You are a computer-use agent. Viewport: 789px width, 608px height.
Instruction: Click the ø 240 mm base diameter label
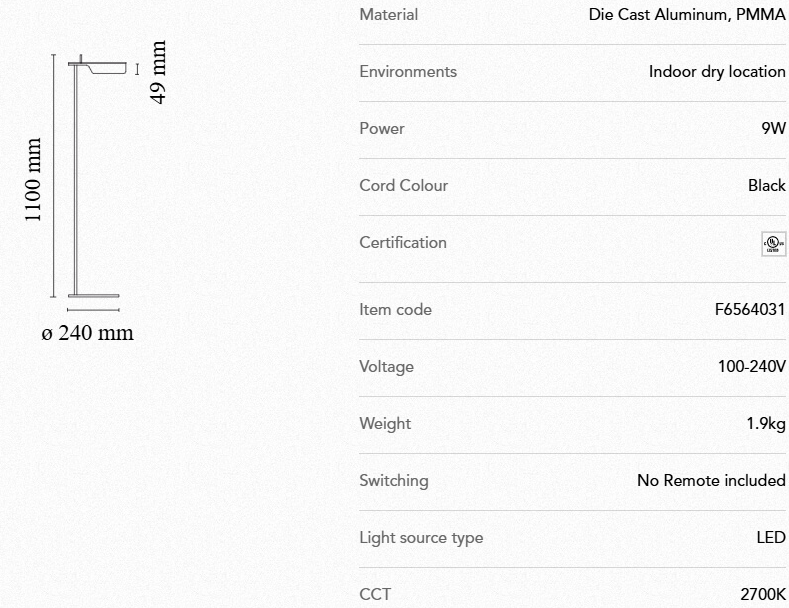pos(87,332)
